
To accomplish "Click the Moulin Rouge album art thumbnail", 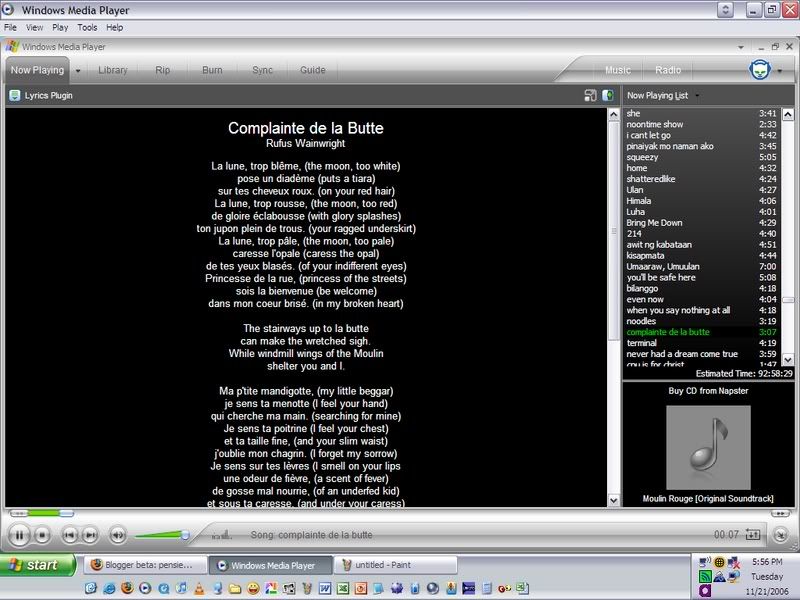I will [x=708, y=447].
